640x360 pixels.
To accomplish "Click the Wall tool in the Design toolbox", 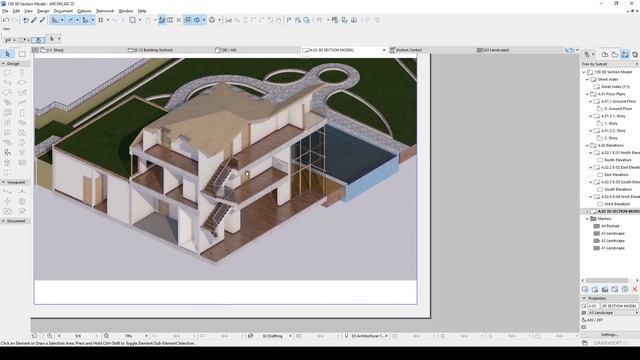I will [x=7, y=73].
